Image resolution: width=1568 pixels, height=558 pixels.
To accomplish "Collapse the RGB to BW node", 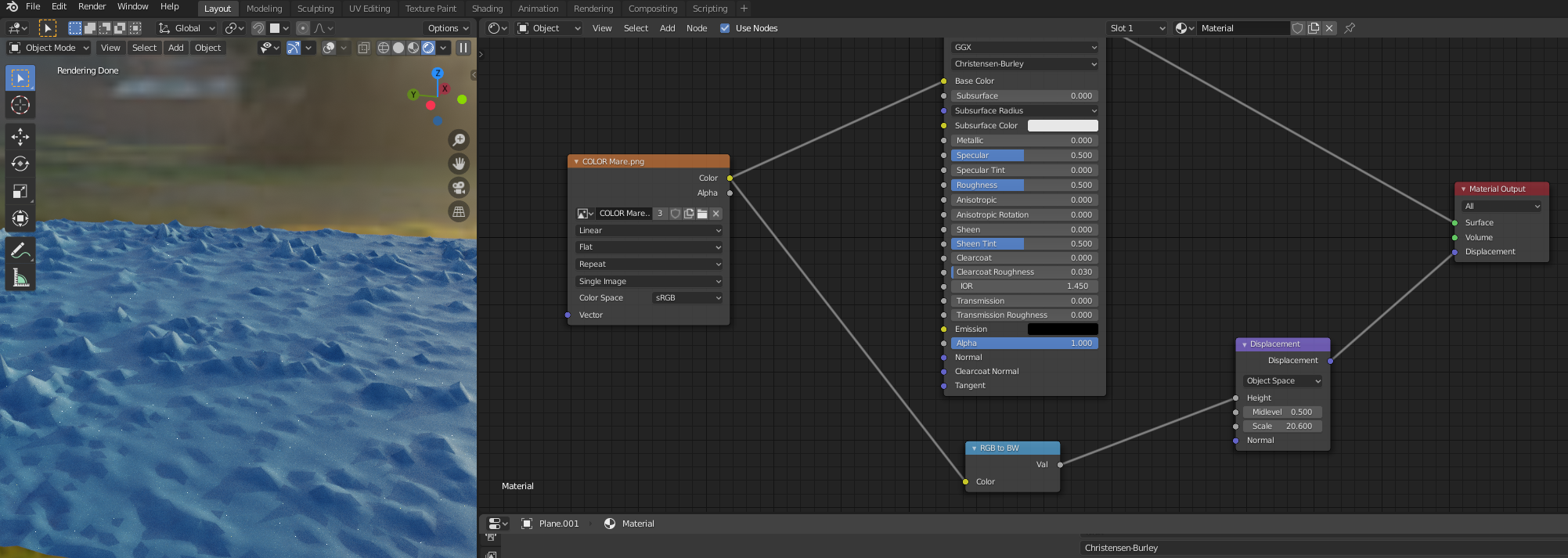I will click(974, 448).
